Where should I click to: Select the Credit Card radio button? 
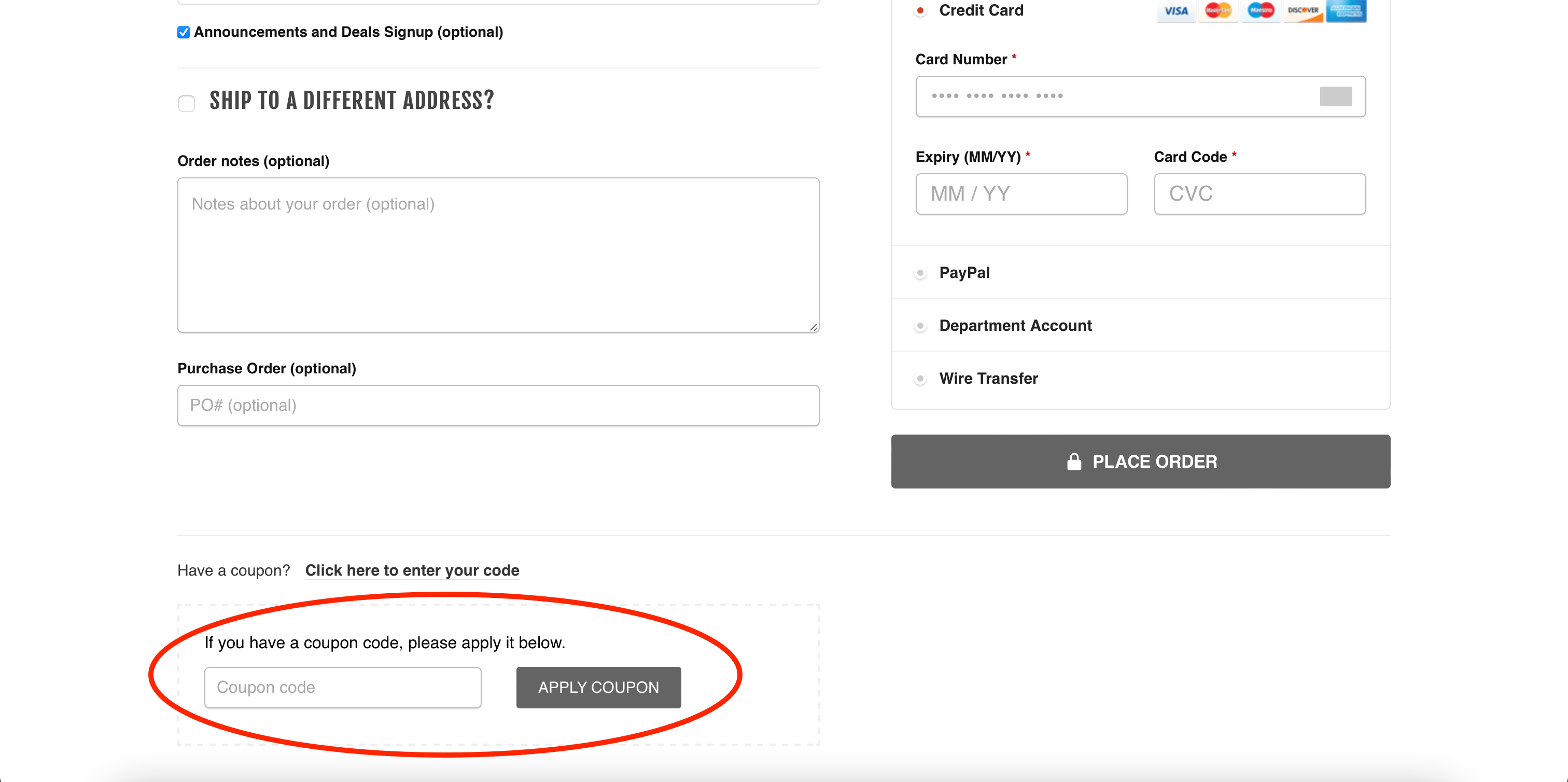pyautogui.click(x=920, y=10)
